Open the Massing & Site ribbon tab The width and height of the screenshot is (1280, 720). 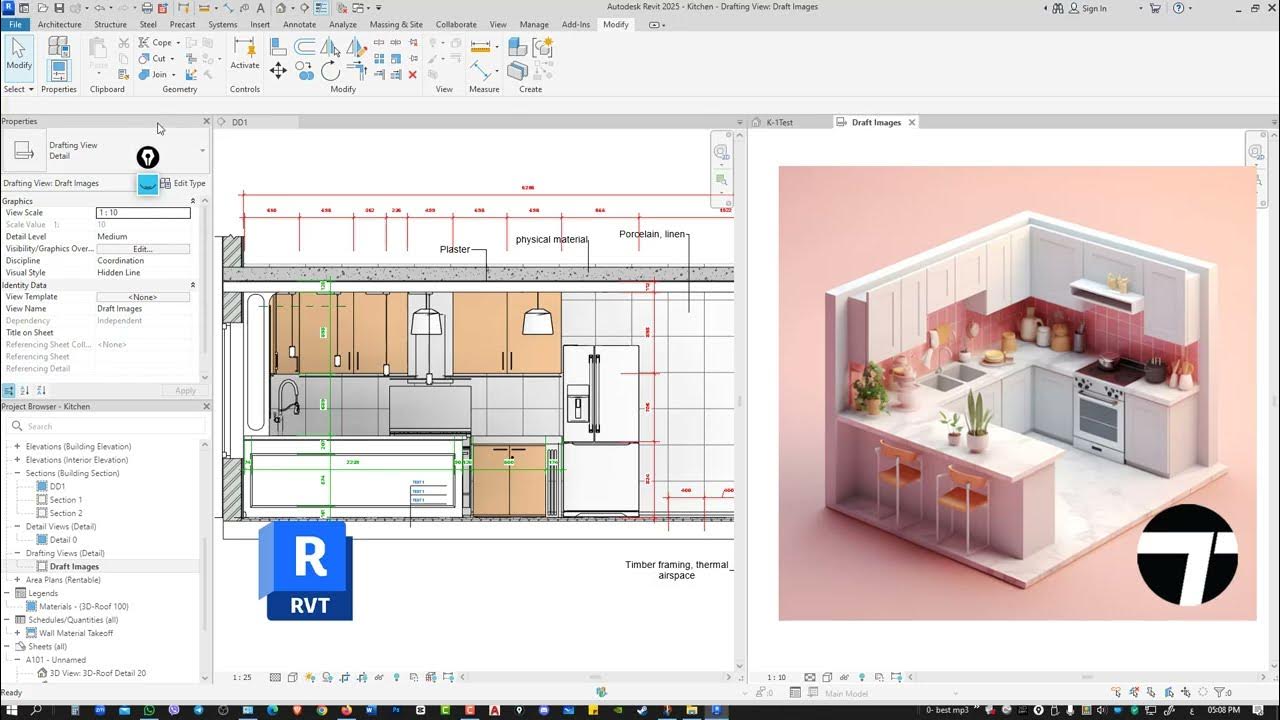(396, 24)
